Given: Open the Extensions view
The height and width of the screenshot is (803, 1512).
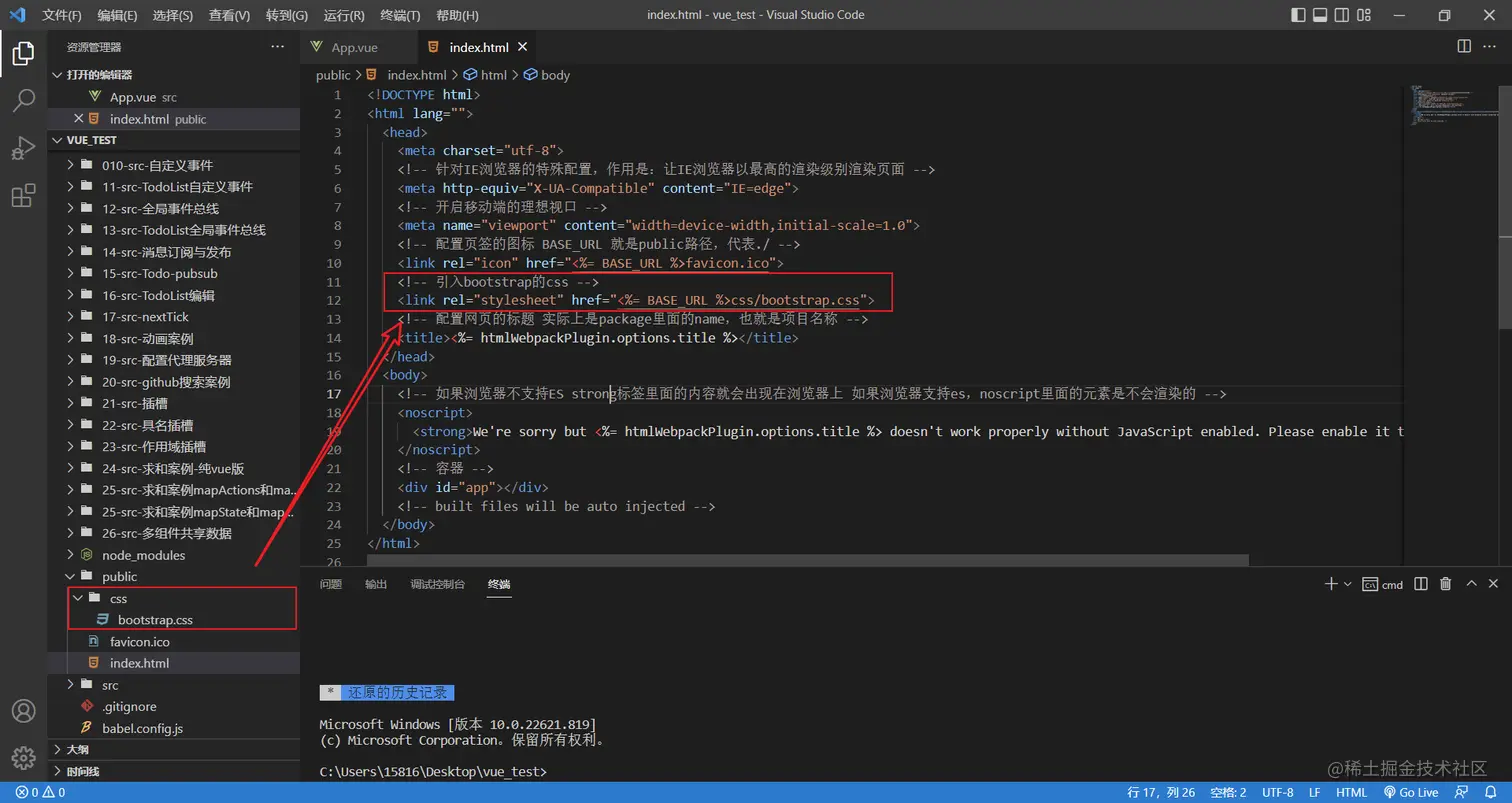Looking at the screenshot, I should point(23,196).
